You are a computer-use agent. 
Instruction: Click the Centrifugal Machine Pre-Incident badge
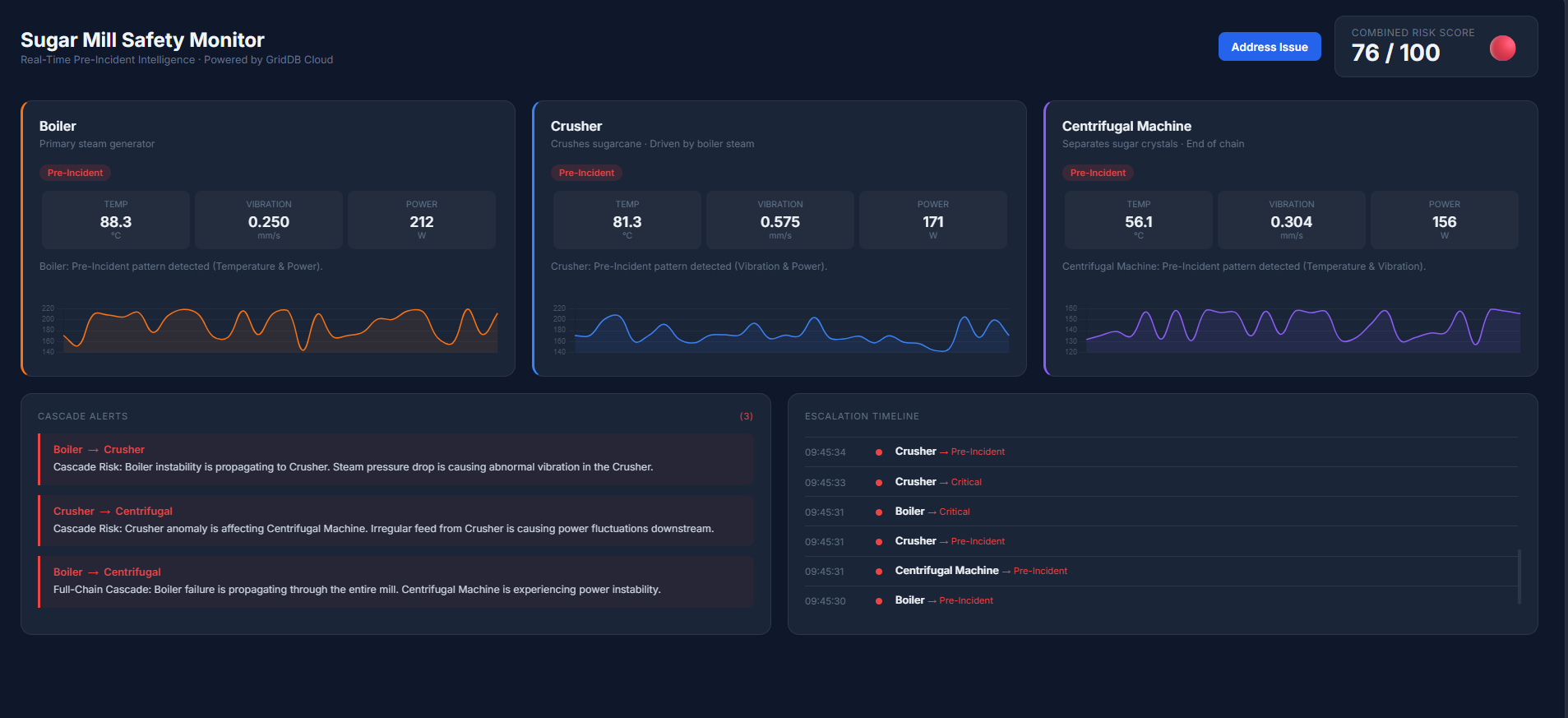pos(1098,173)
